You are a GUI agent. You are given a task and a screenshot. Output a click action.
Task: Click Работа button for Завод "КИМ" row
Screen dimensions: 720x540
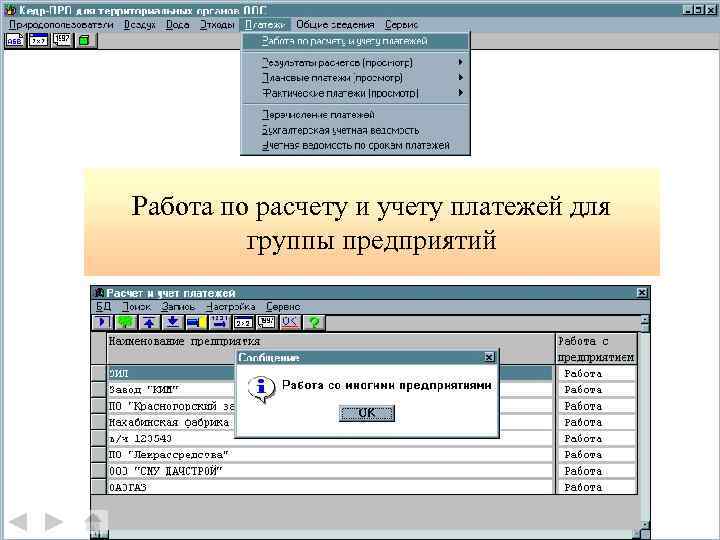(596, 389)
